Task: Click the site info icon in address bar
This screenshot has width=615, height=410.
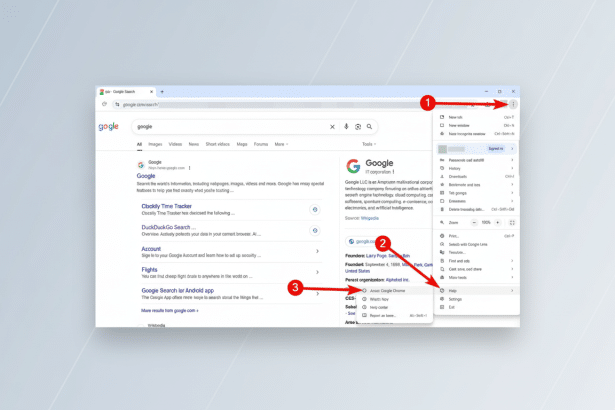Action: coord(117,104)
